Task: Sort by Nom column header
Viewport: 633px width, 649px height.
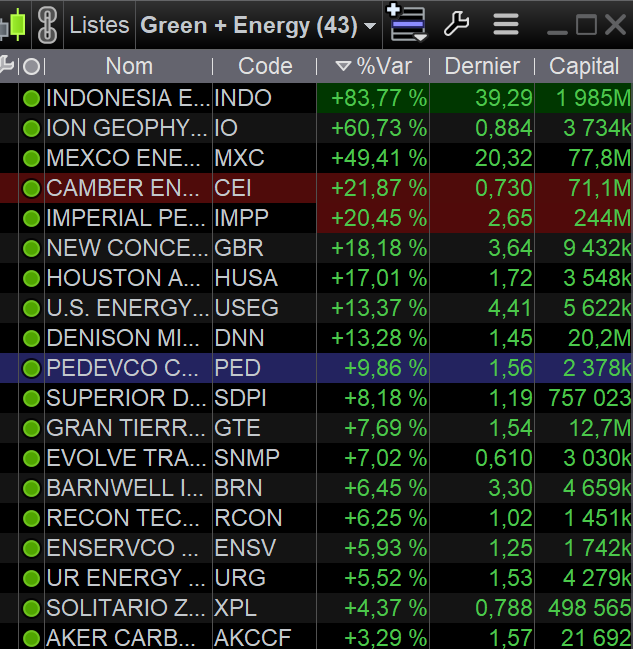Action: pyautogui.click(x=129, y=66)
